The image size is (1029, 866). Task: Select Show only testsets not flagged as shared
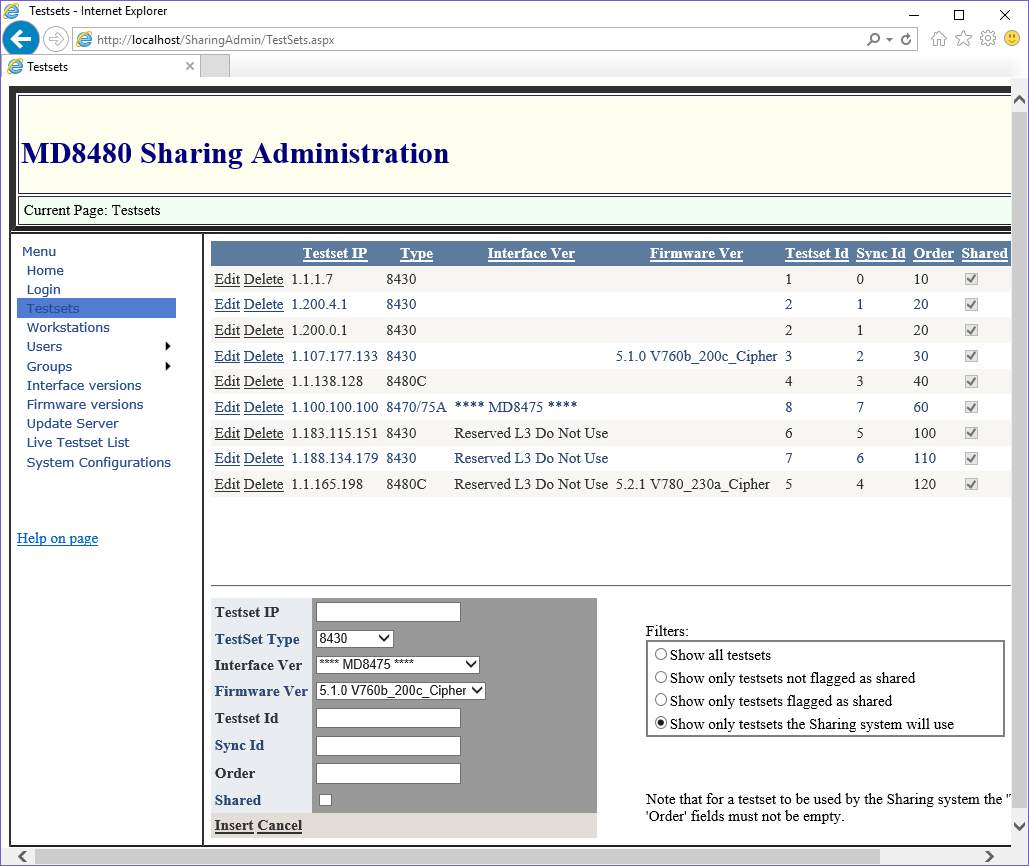[x=661, y=677]
